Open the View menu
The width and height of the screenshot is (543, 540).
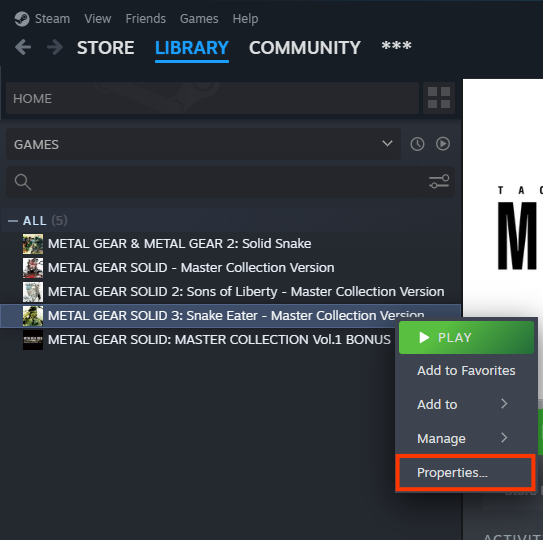(98, 19)
